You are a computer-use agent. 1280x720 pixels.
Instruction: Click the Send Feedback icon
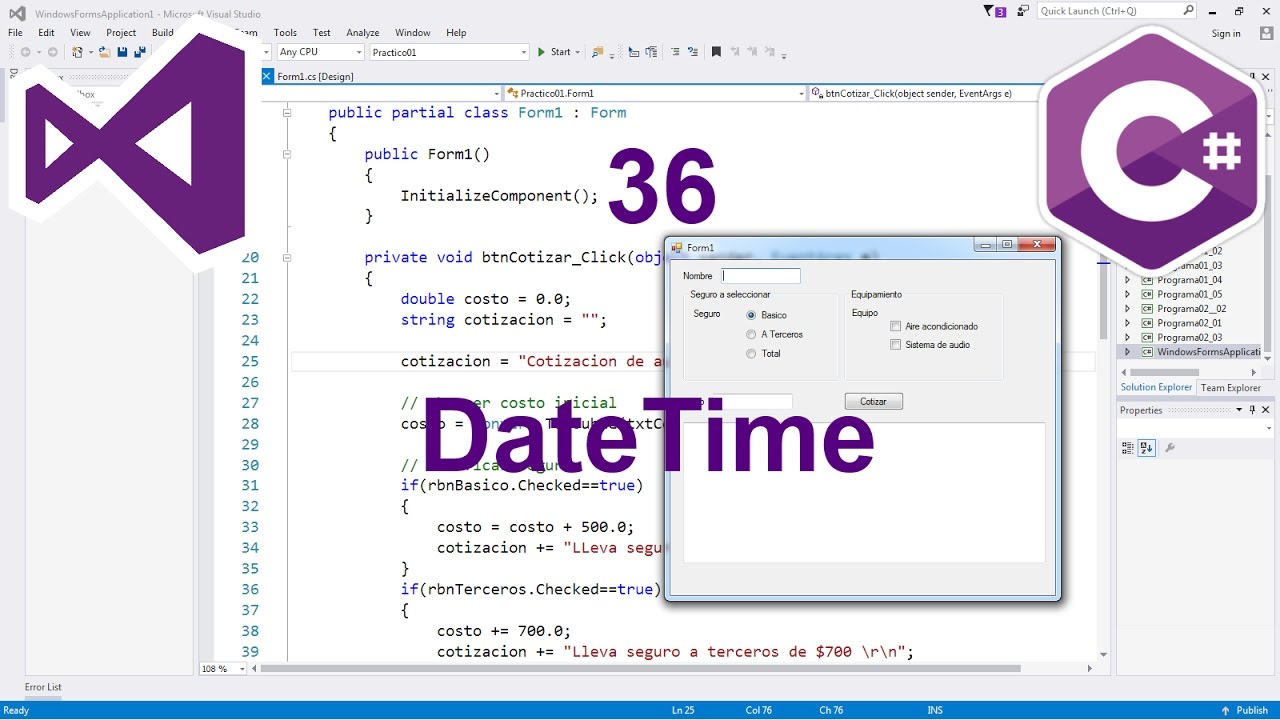1022,11
